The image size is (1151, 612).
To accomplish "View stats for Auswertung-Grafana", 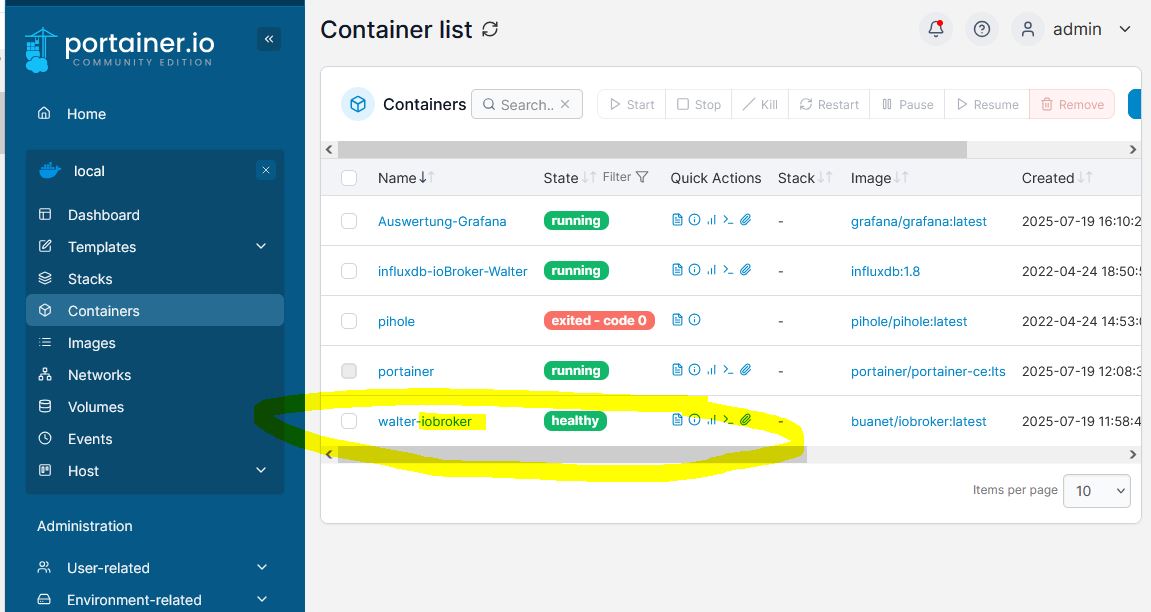I will [711, 219].
